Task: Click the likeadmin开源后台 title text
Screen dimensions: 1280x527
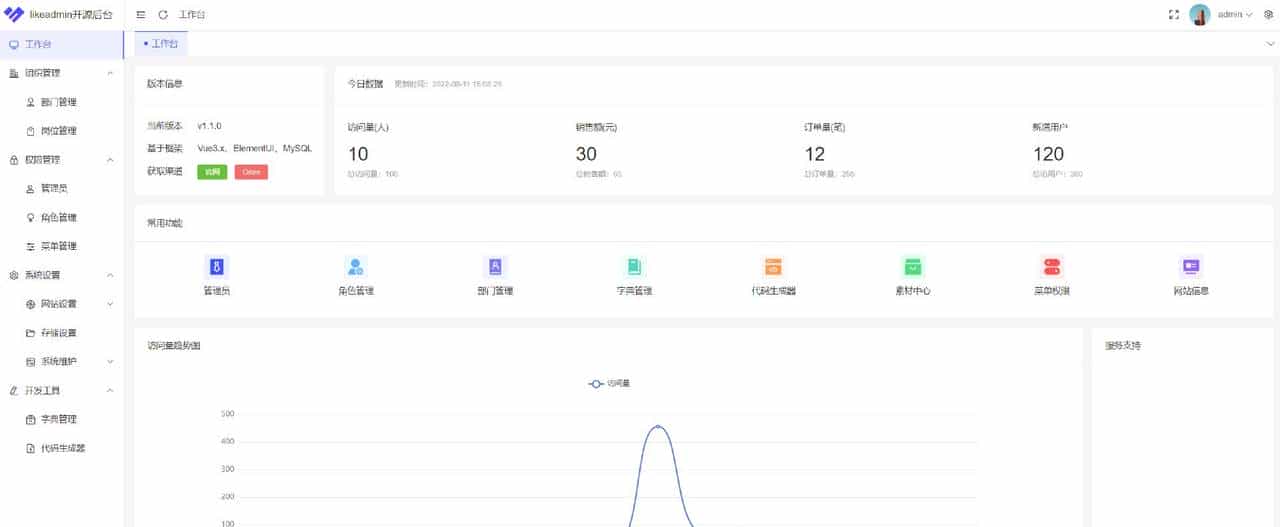Action: tap(71, 15)
